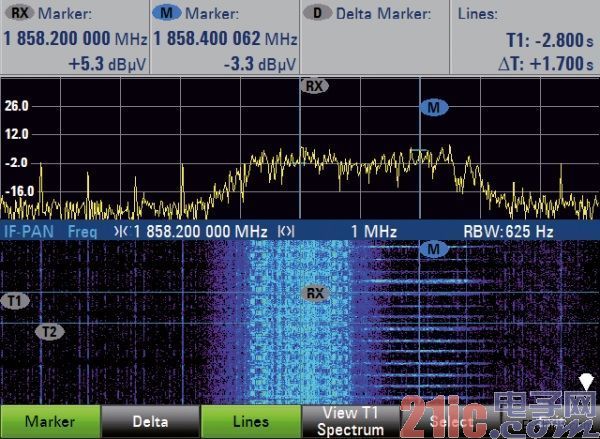Click the Freq label in IF-PAN bar
The image size is (600, 439).
pos(82,231)
